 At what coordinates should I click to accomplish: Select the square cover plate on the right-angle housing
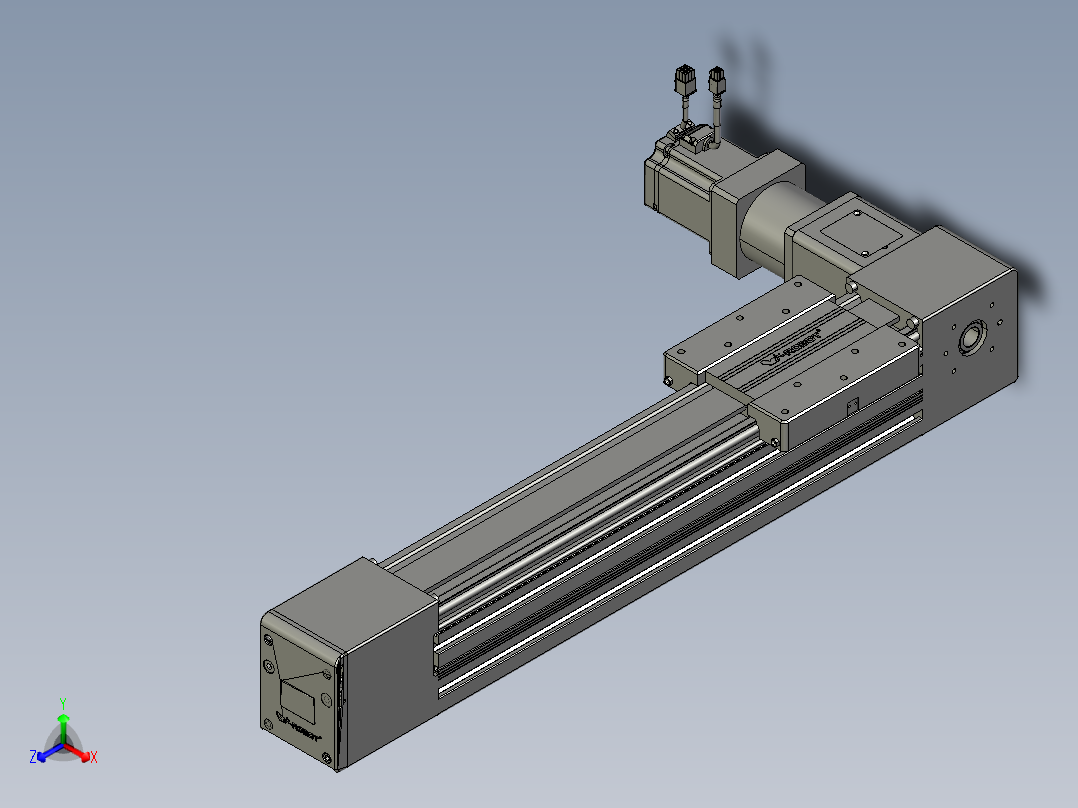(x=862, y=232)
